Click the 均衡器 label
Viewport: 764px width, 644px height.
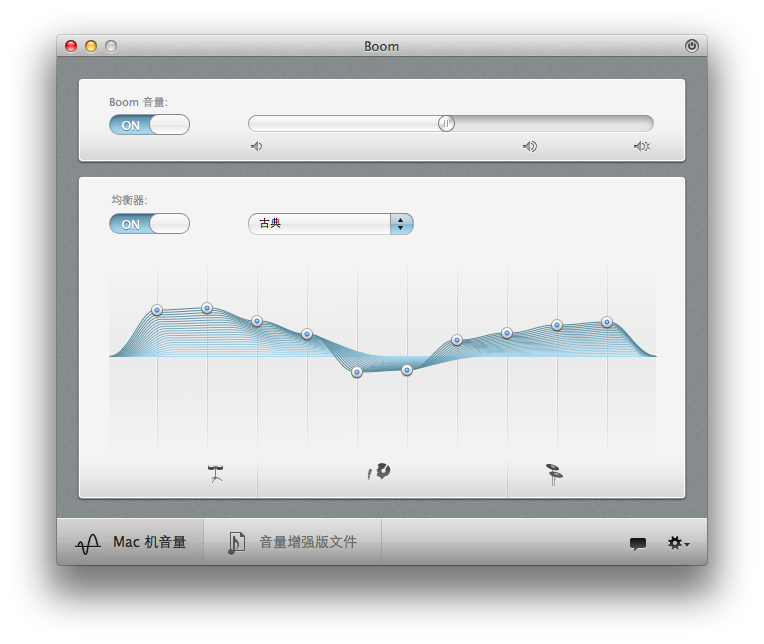tap(129, 200)
